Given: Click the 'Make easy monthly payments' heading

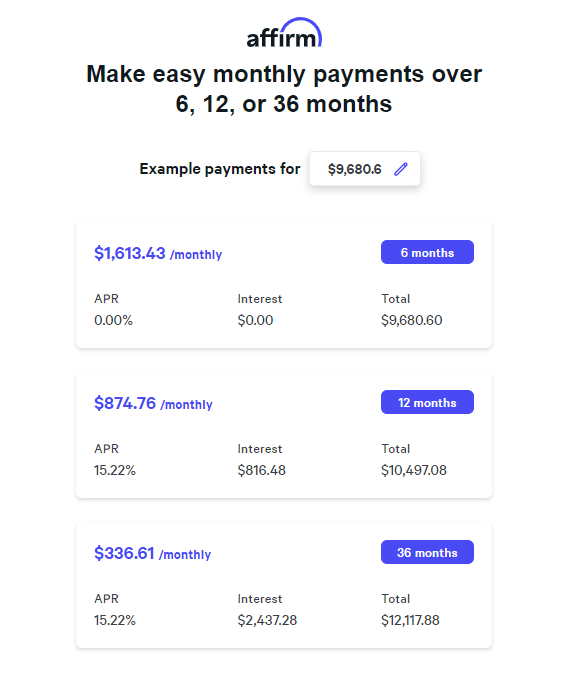Looking at the screenshot, I should [284, 89].
